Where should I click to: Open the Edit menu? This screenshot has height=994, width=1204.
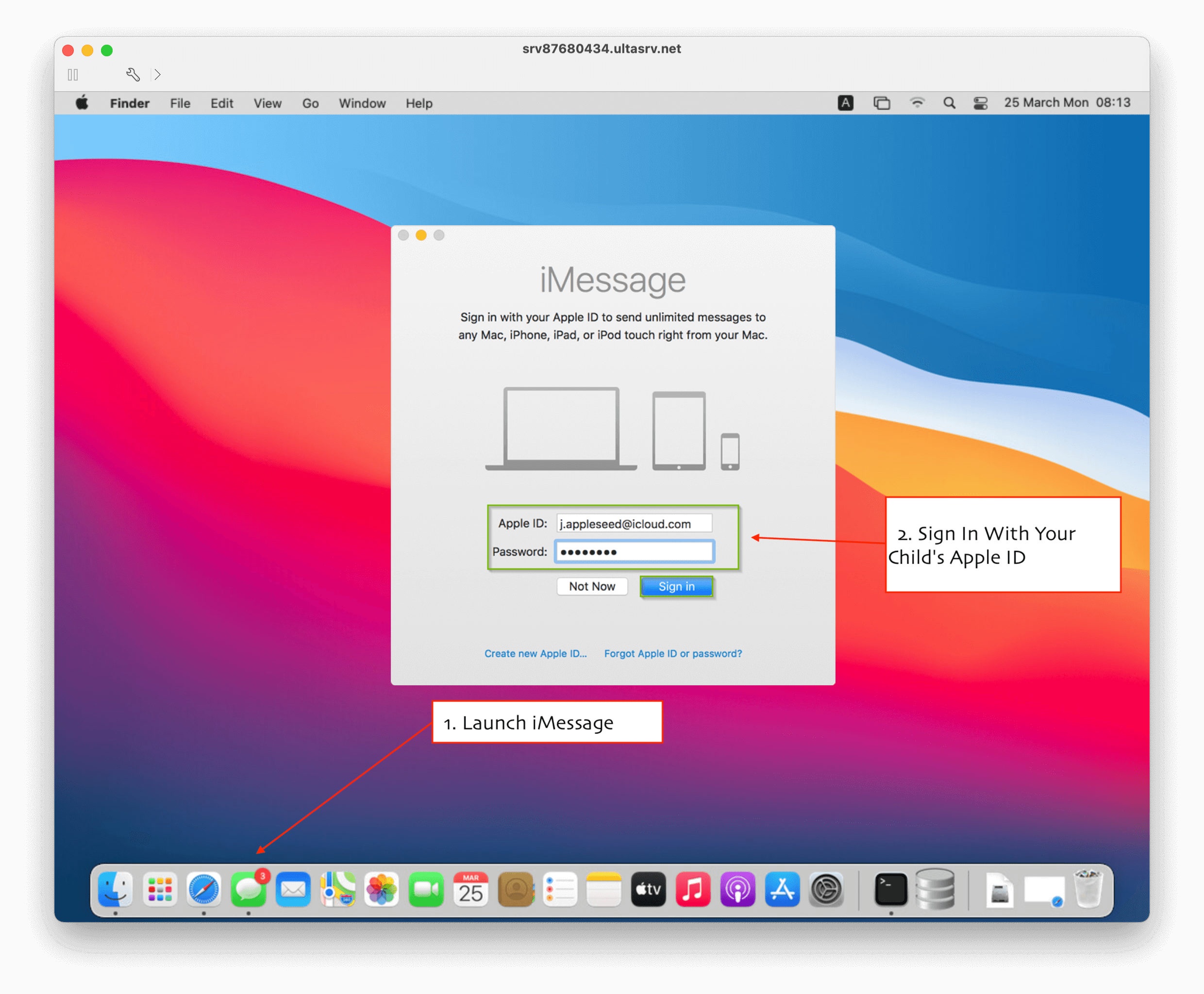tap(222, 103)
